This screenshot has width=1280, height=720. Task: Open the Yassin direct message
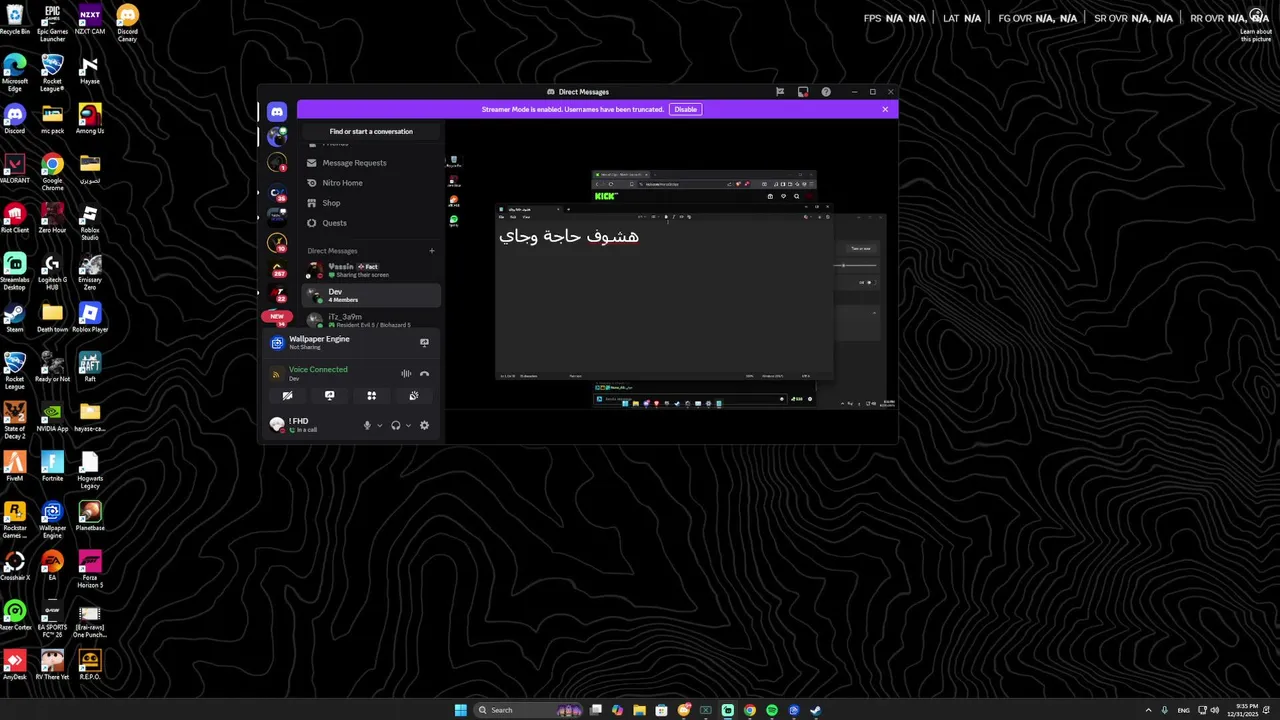371,270
